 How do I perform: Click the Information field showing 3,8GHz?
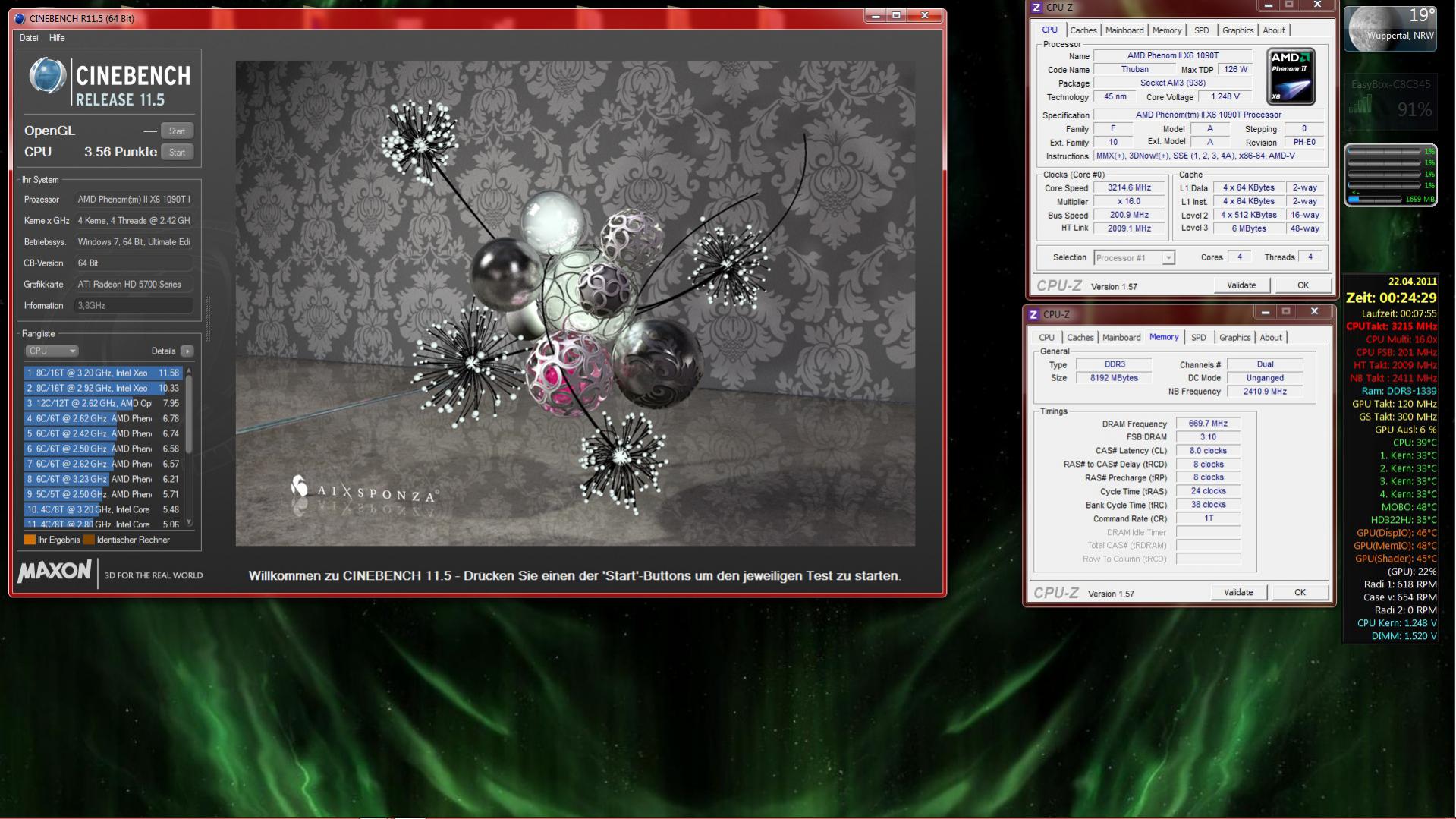134,305
